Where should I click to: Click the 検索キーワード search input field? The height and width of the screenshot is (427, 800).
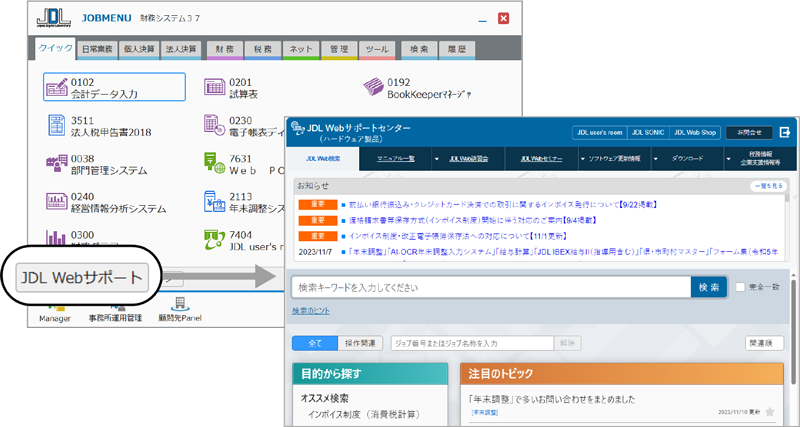point(491,287)
